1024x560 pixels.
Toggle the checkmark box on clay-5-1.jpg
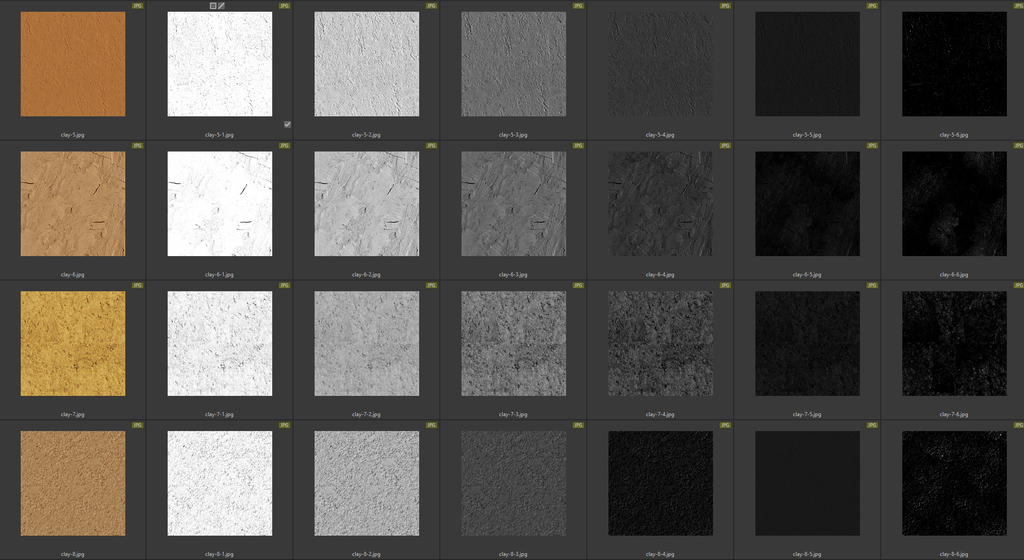point(287,124)
